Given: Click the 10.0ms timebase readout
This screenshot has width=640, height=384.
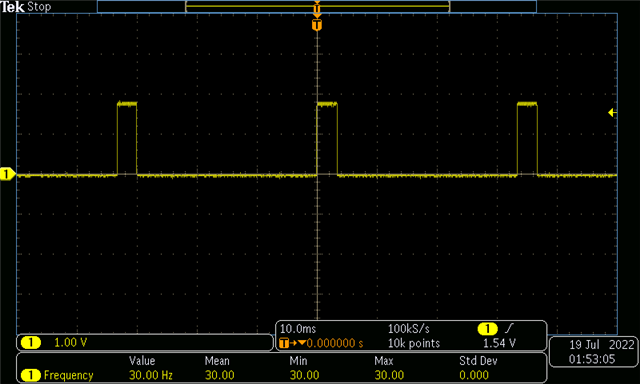Looking at the screenshot, I should click(x=298, y=329).
